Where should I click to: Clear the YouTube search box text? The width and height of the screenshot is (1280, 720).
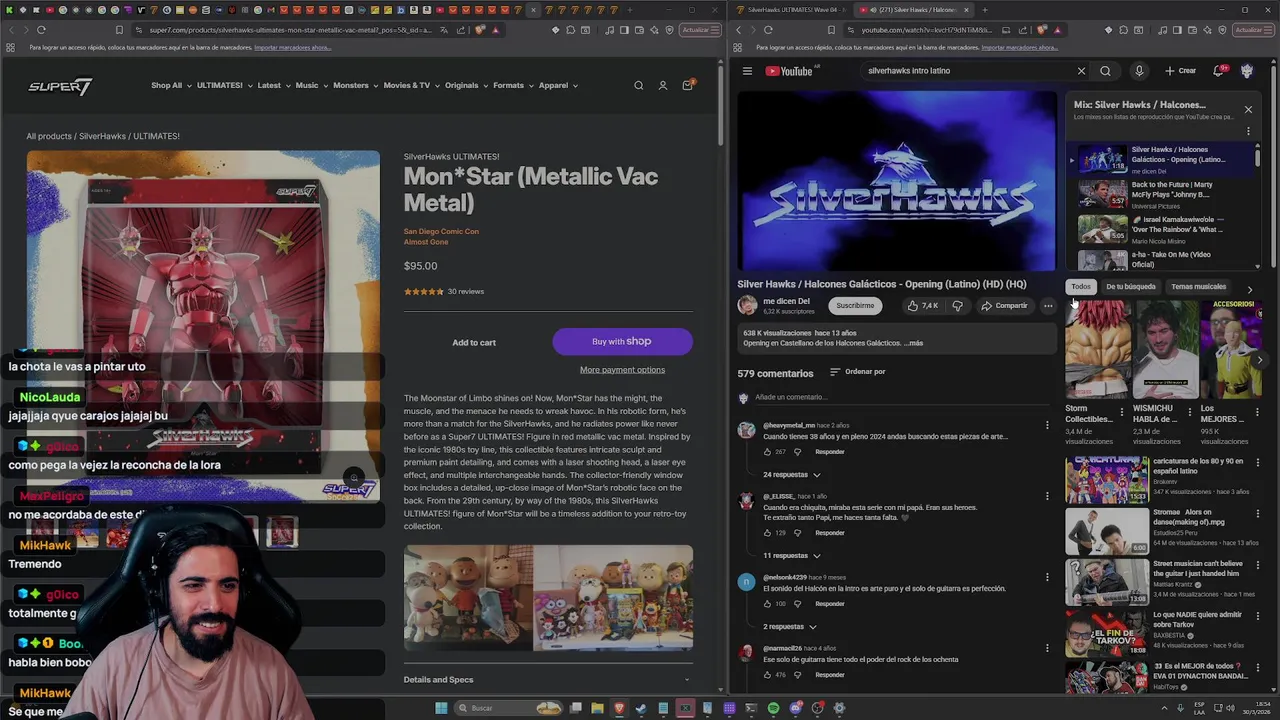click(x=1081, y=71)
